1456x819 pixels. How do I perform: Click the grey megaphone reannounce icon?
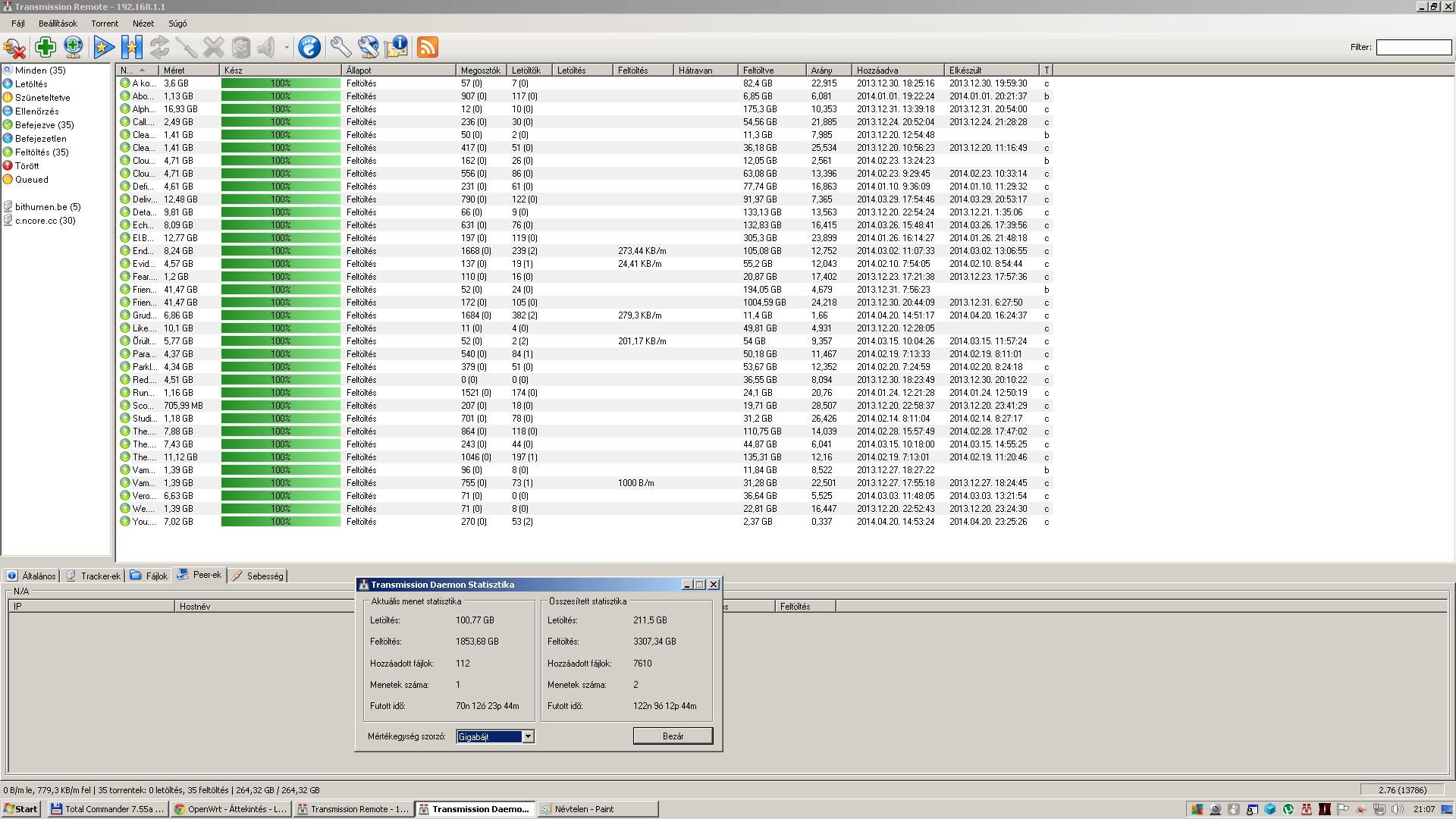[266, 48]
